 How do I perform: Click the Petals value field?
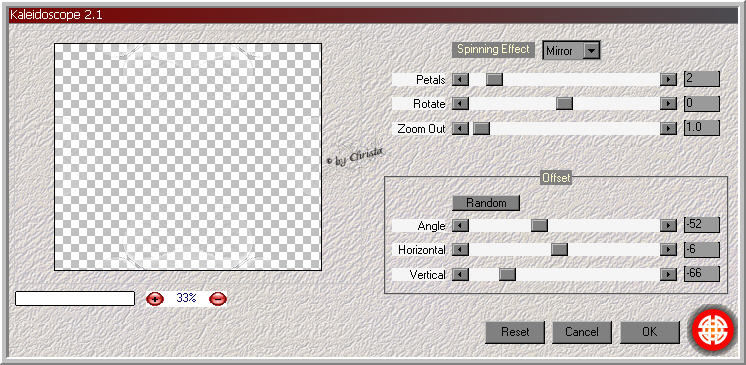pos(702,79)
